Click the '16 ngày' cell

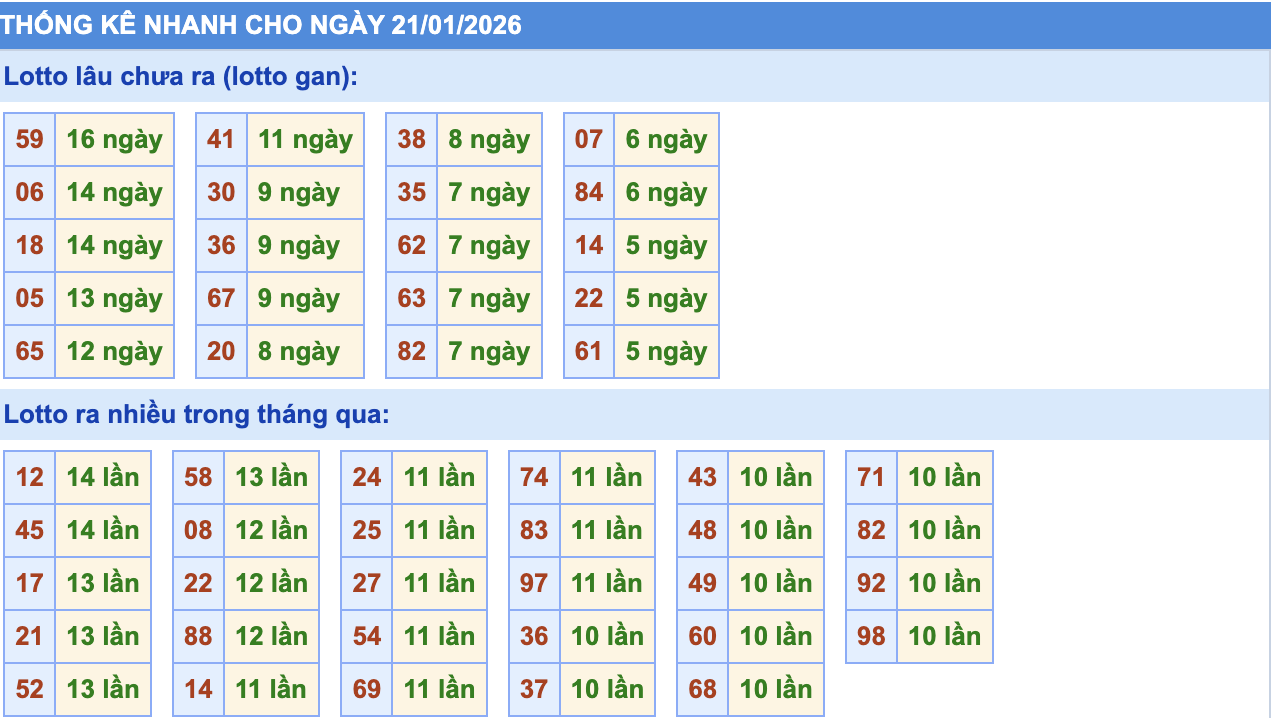coord(114,139)
